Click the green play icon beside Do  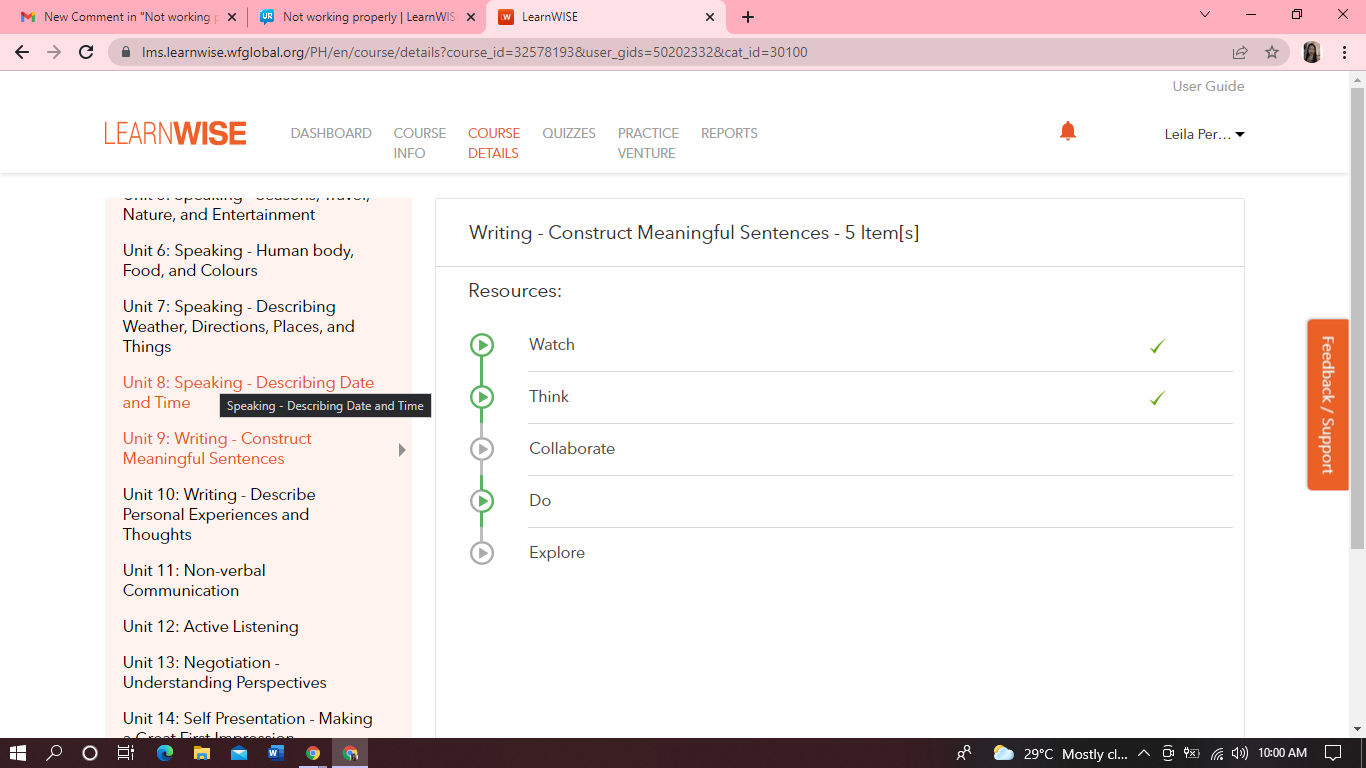[x=482, y=501]
